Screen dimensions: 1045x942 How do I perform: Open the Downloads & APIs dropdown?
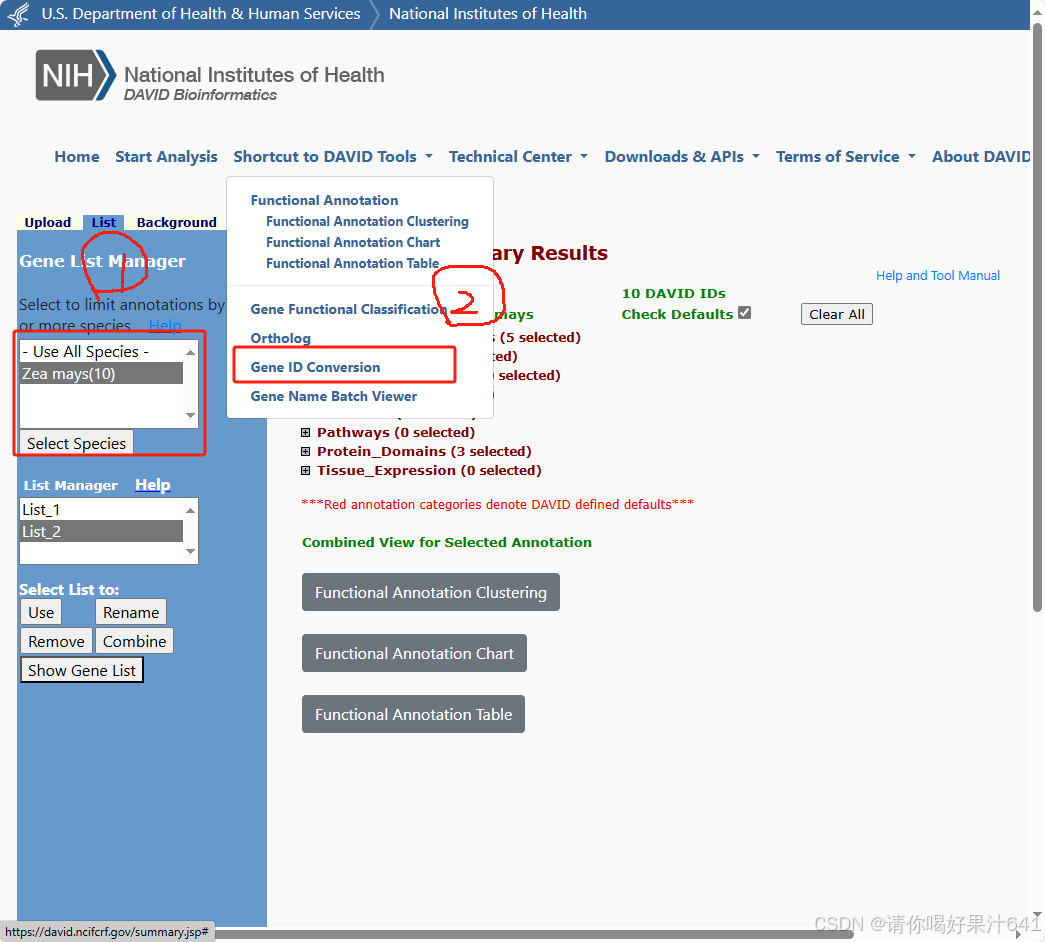(682, 157)
